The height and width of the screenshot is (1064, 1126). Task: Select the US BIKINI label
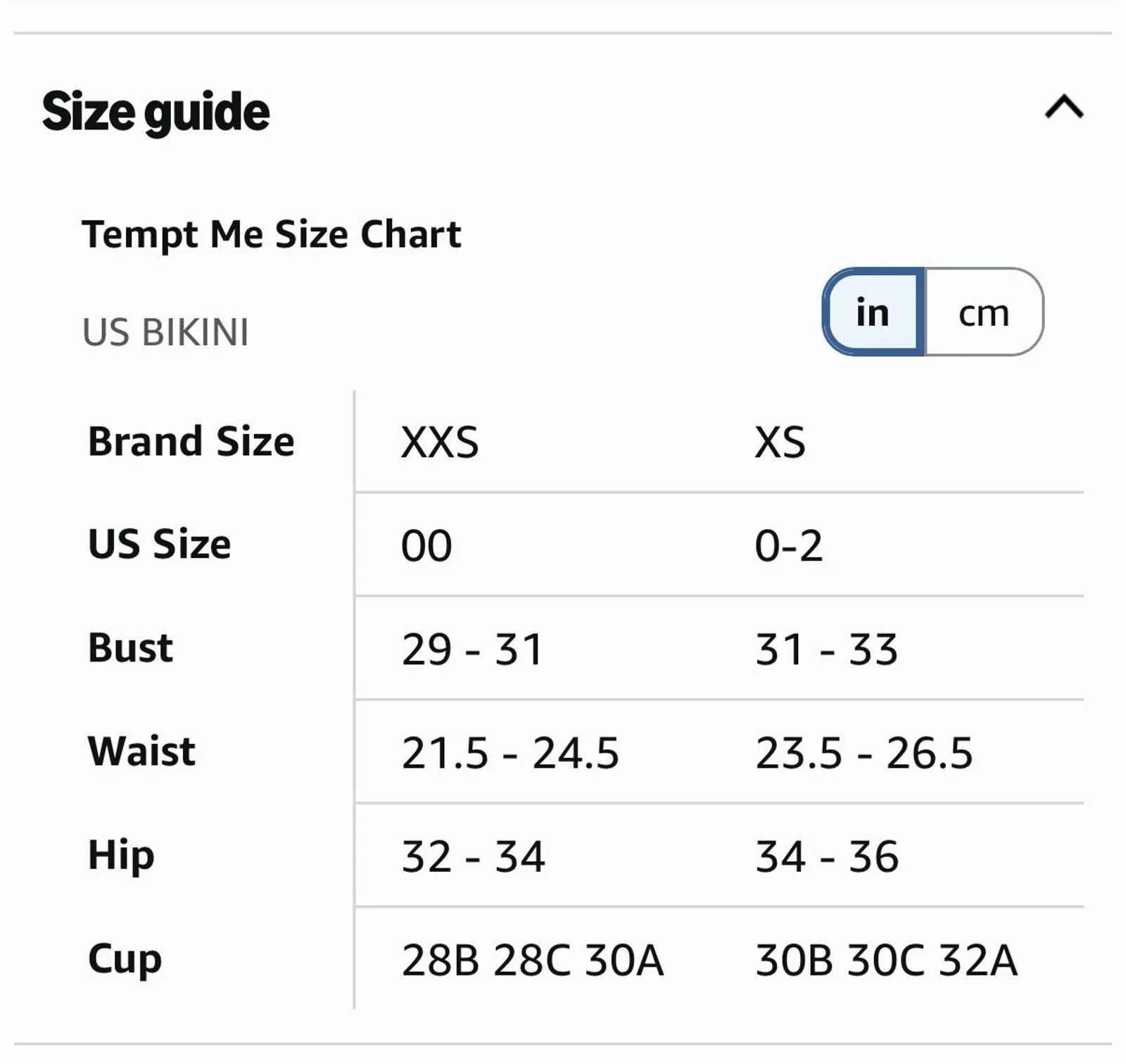tap(165, 333)
